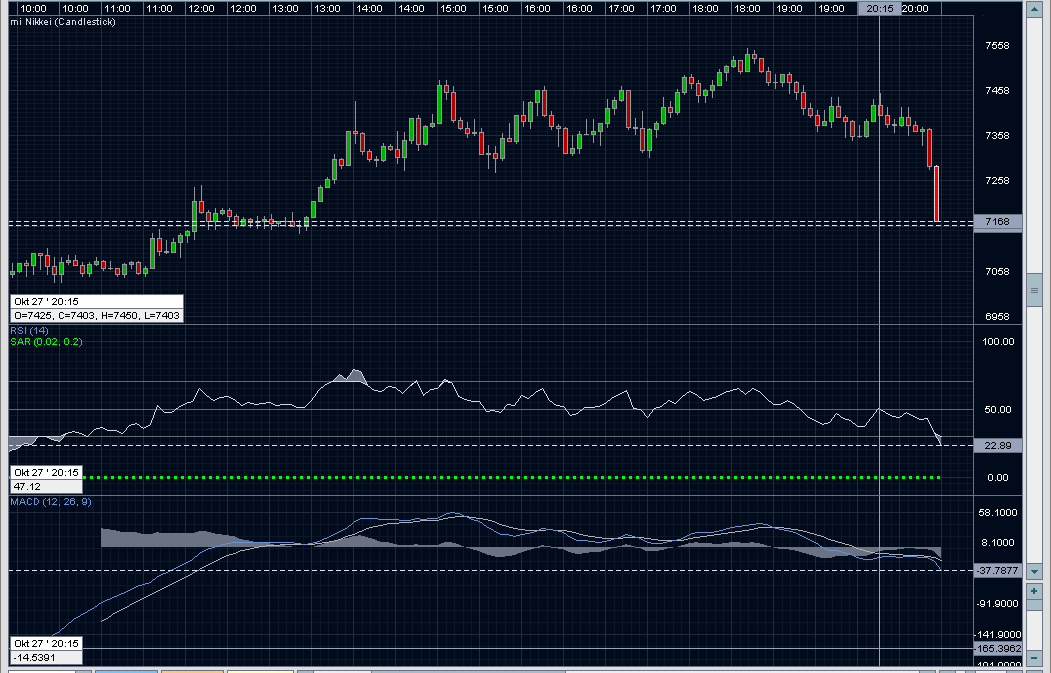Click the highlighted 20:15 time marker
The image size is (1051, 673).
(x=879, y=9)
